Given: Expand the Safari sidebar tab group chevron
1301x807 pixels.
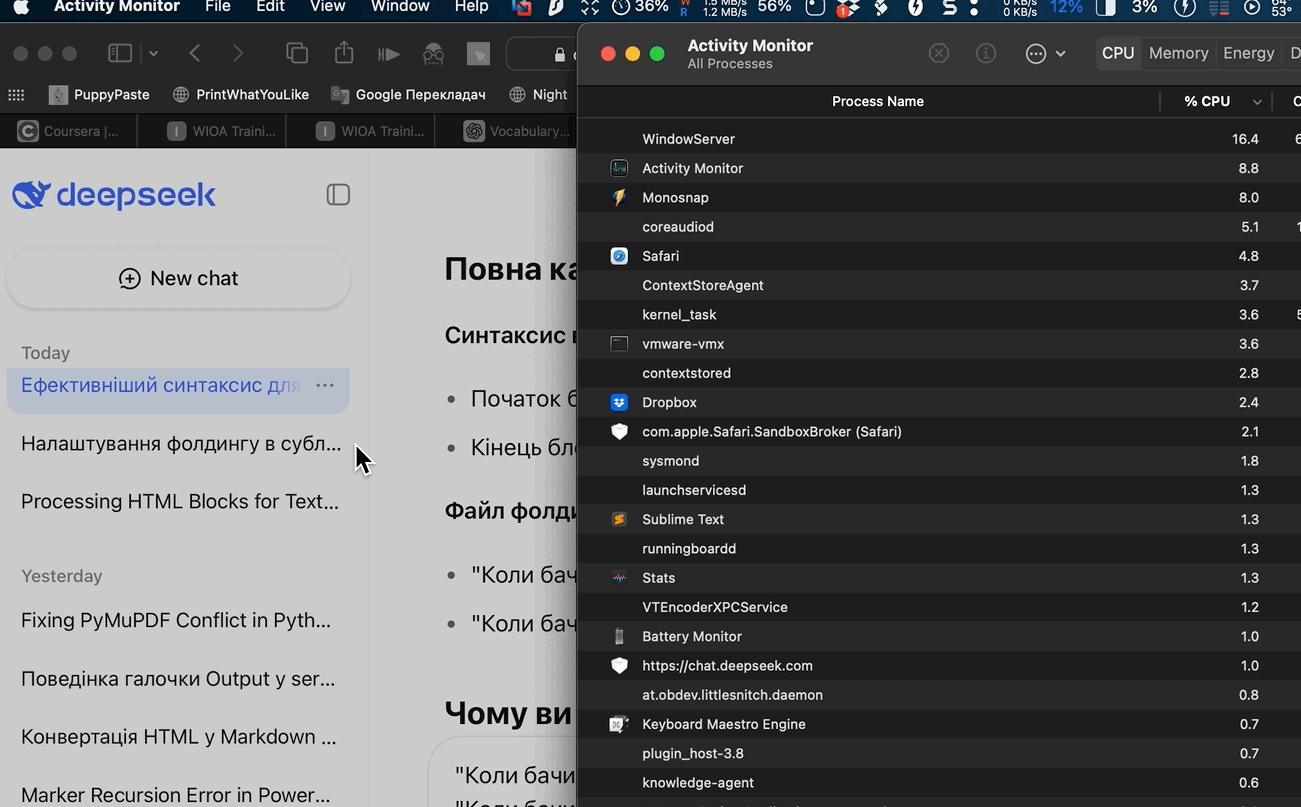Looking at the screenshot, I should (x=153, y=54).
